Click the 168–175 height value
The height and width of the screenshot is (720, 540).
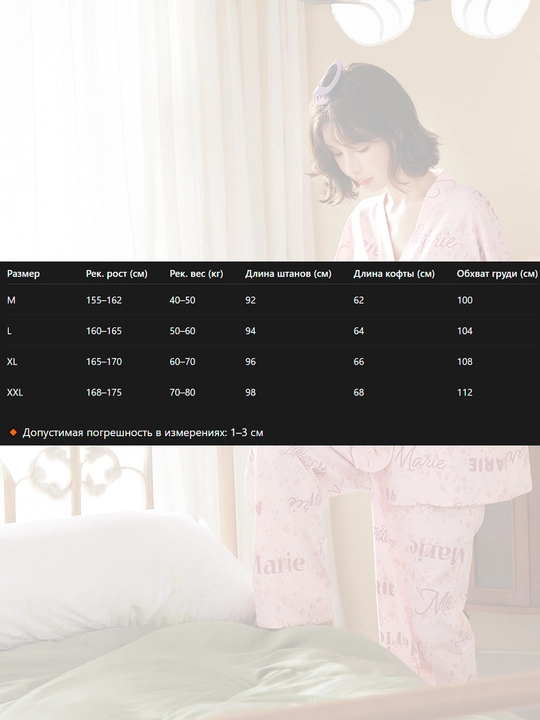104,393
